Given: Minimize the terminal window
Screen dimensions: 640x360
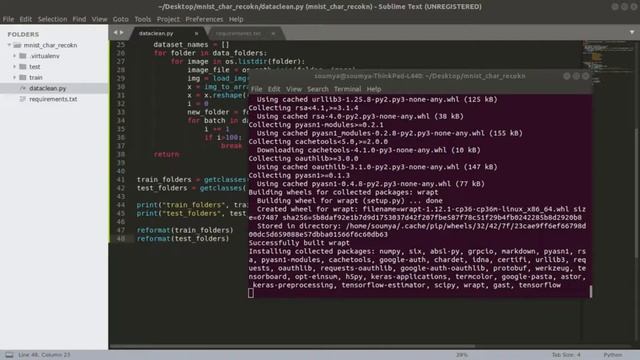Looking at the screenshot, I should [567, 76].
